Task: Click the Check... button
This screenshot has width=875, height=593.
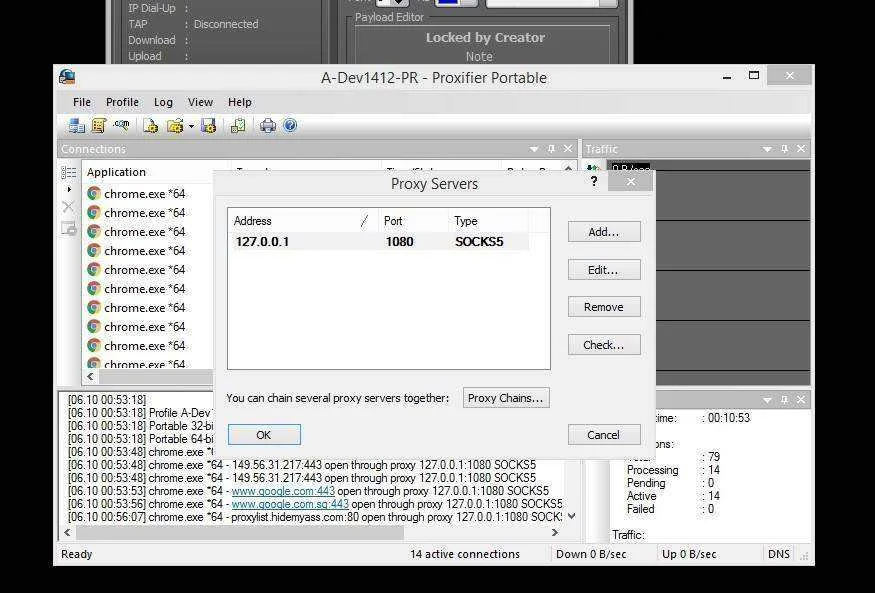Action: pyautogui.click(x=604, y=345)
